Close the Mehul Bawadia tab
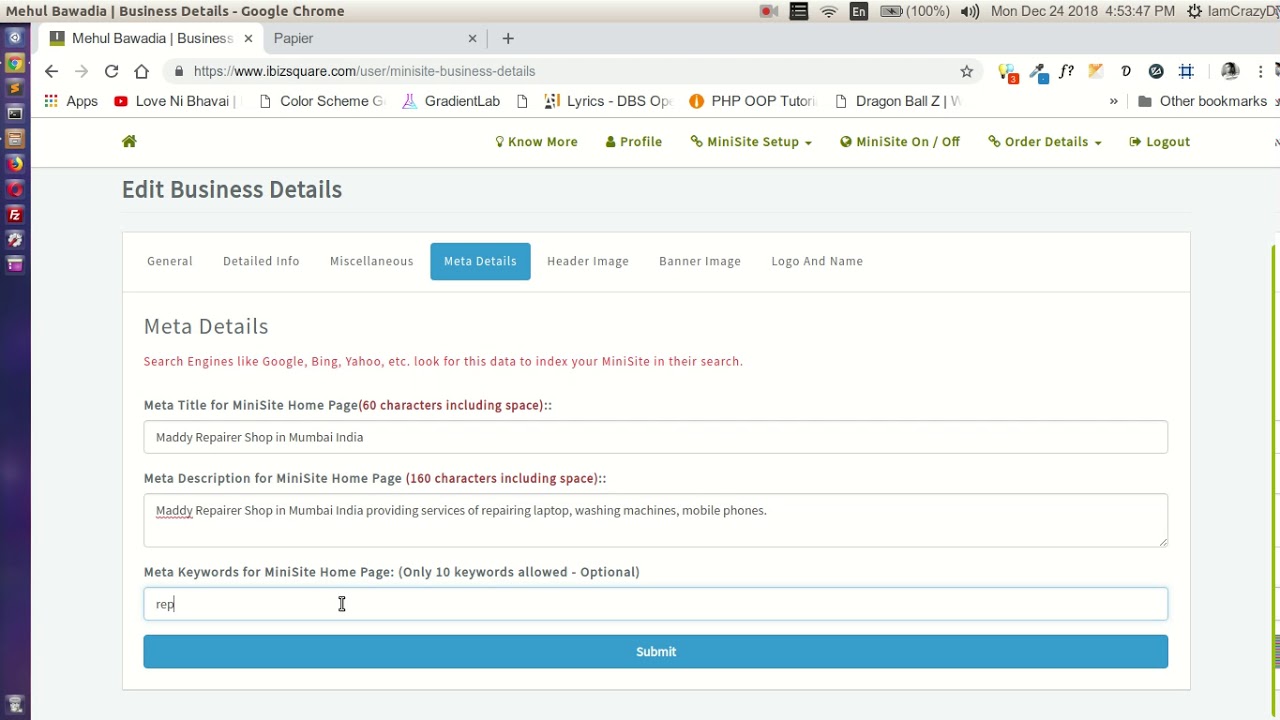The image size is (1280, 720). [x=248, y=38]
